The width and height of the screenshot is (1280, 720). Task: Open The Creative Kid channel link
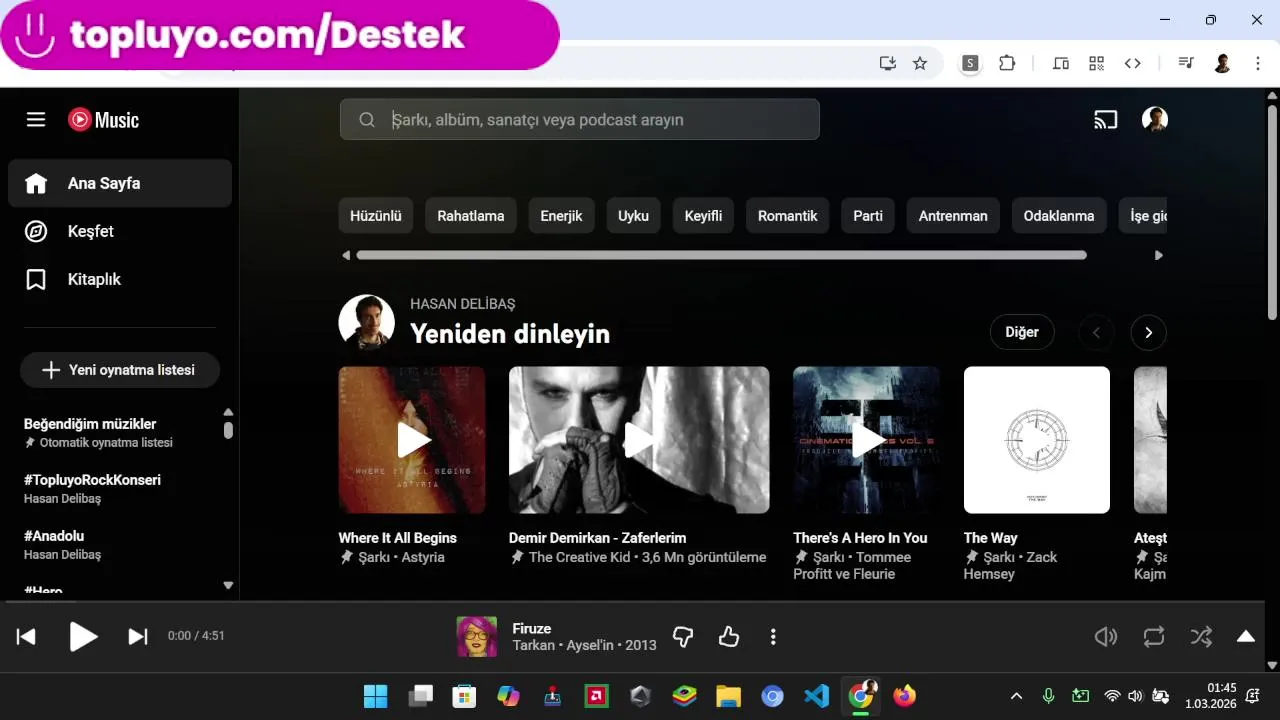coord(580,557)
